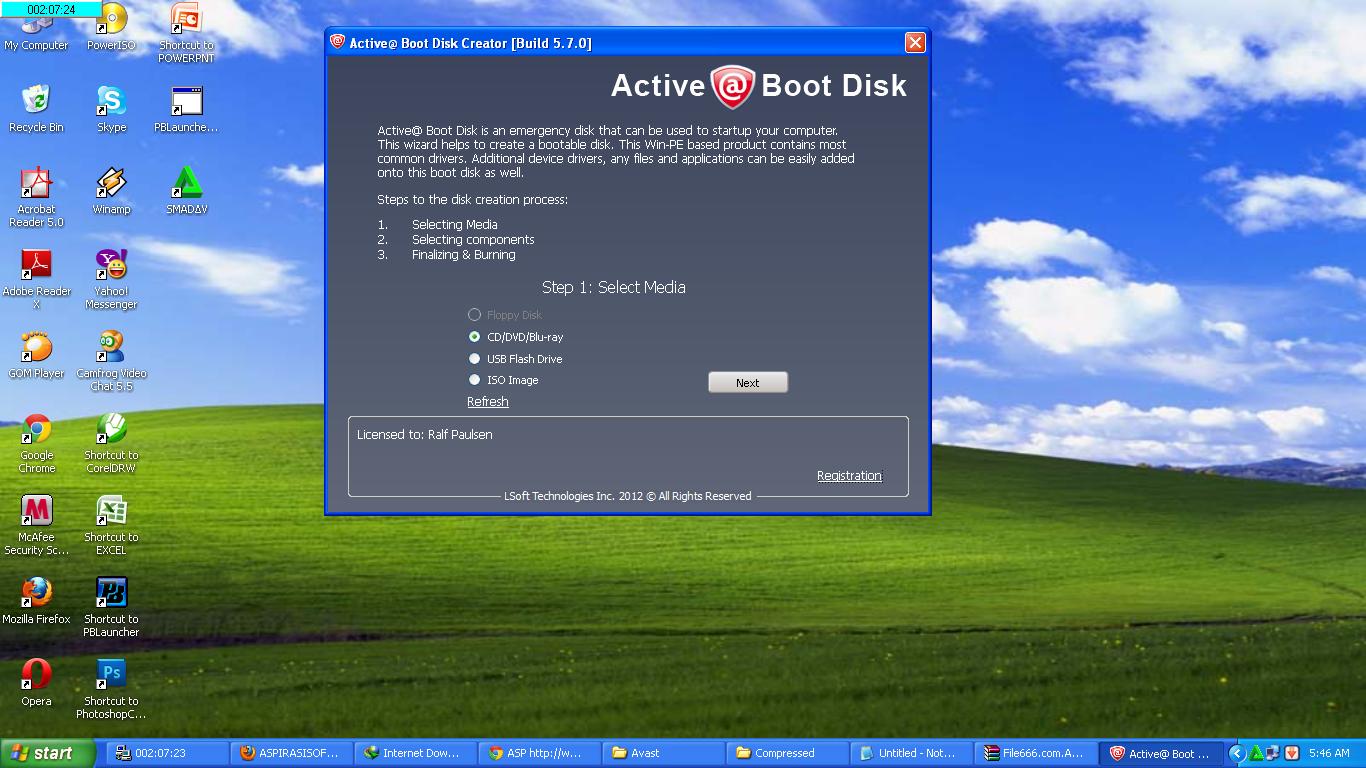Launch Mozilla Firefox from desktop

pyautogui.click(x=36, y=601)
